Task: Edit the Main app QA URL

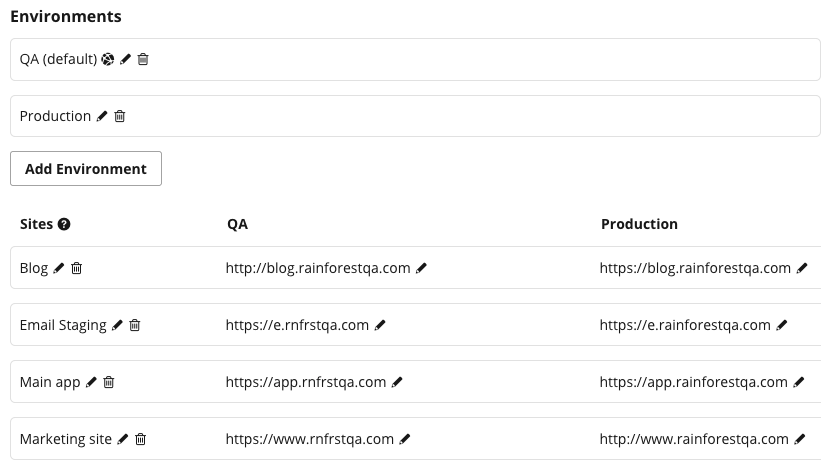Action: (397, 382)
